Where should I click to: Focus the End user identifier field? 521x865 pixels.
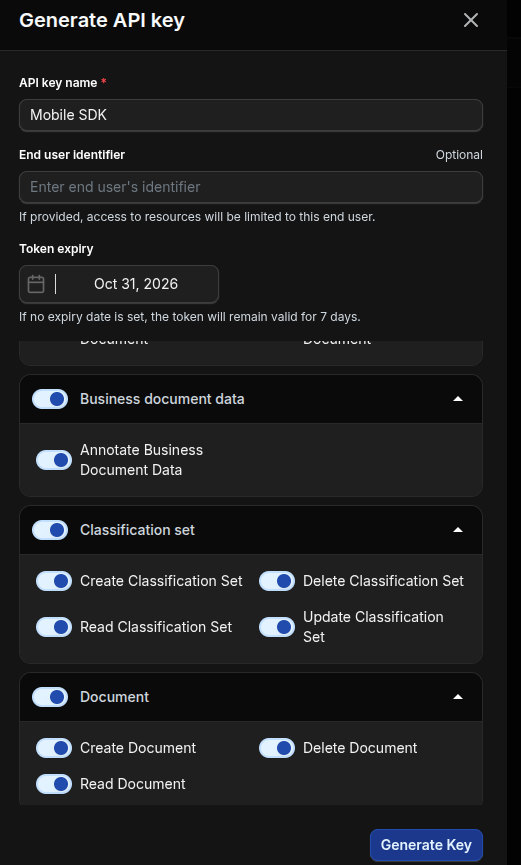251,187
